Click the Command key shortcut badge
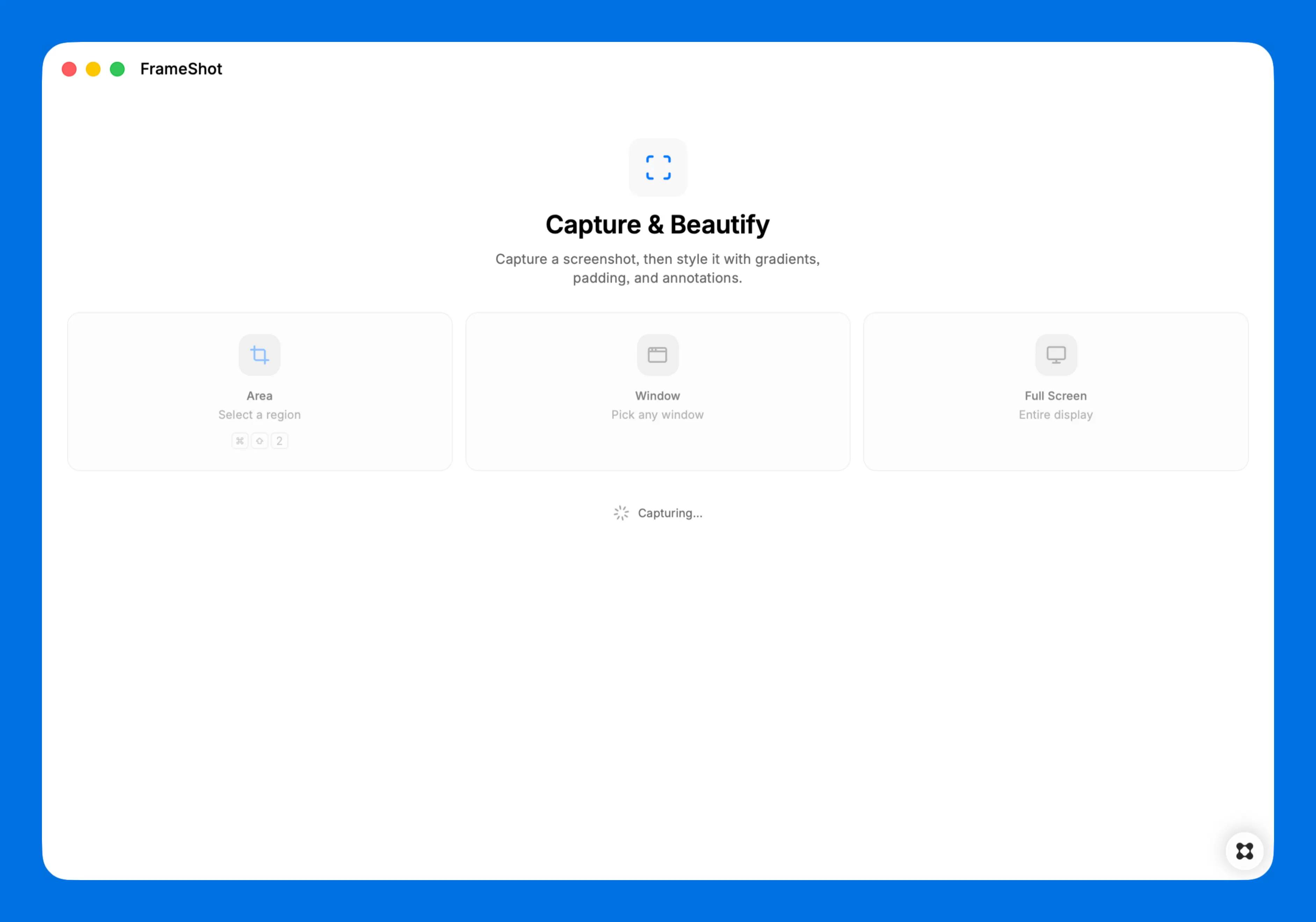1316x922 pixels. [240, 441]
